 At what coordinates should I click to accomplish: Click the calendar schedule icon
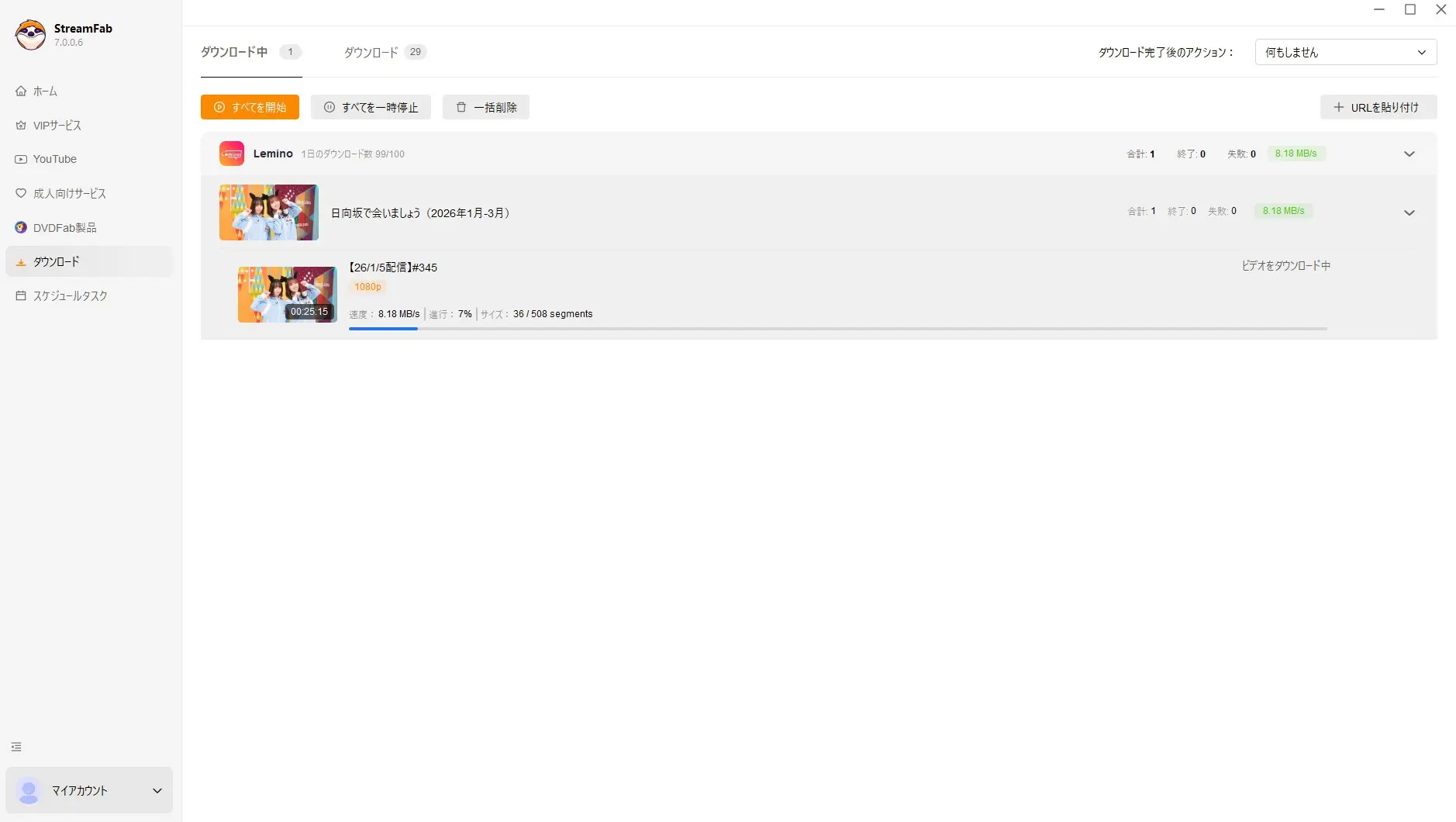click(x=21, y=295)
